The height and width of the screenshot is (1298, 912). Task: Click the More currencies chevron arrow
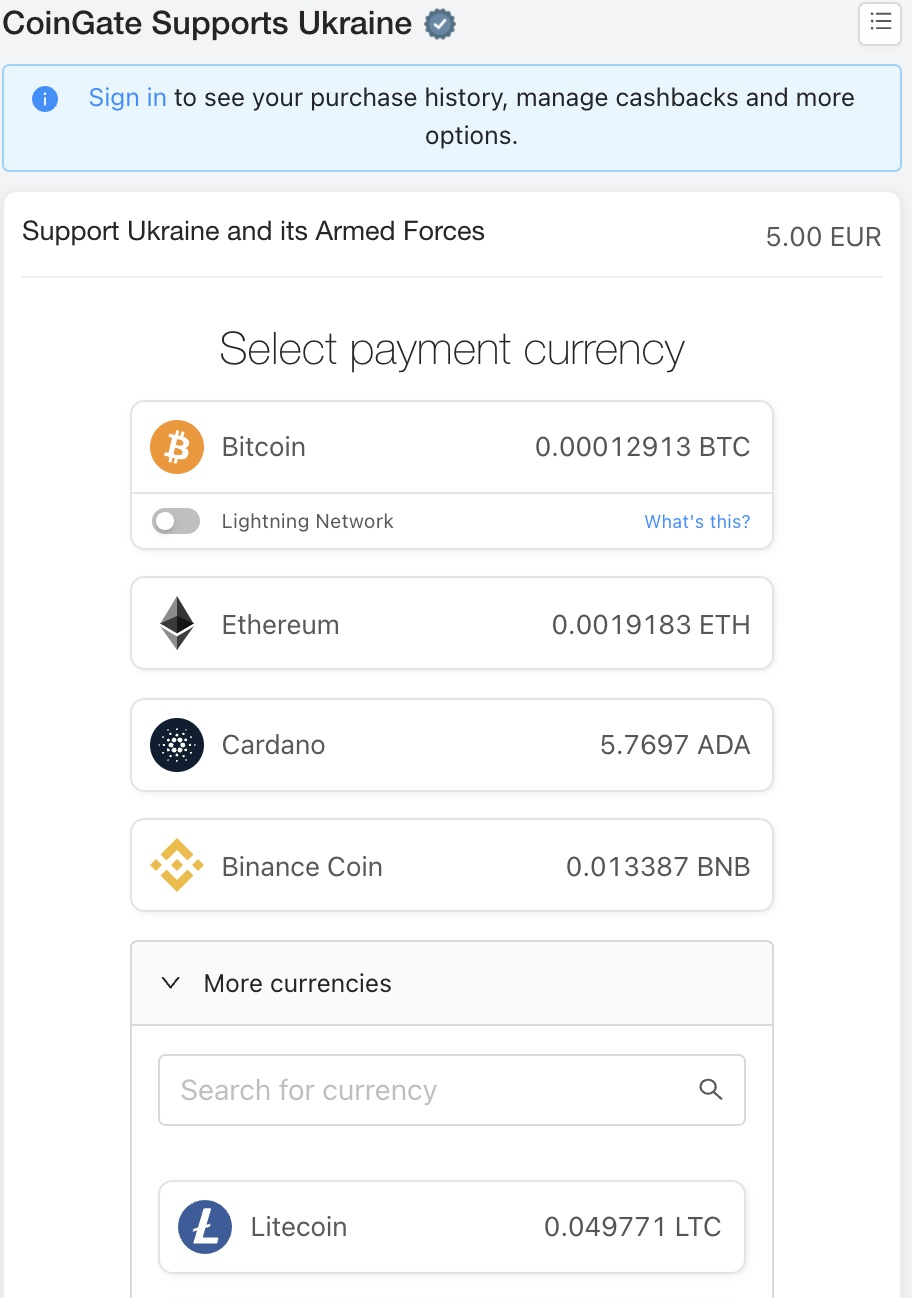171,983
